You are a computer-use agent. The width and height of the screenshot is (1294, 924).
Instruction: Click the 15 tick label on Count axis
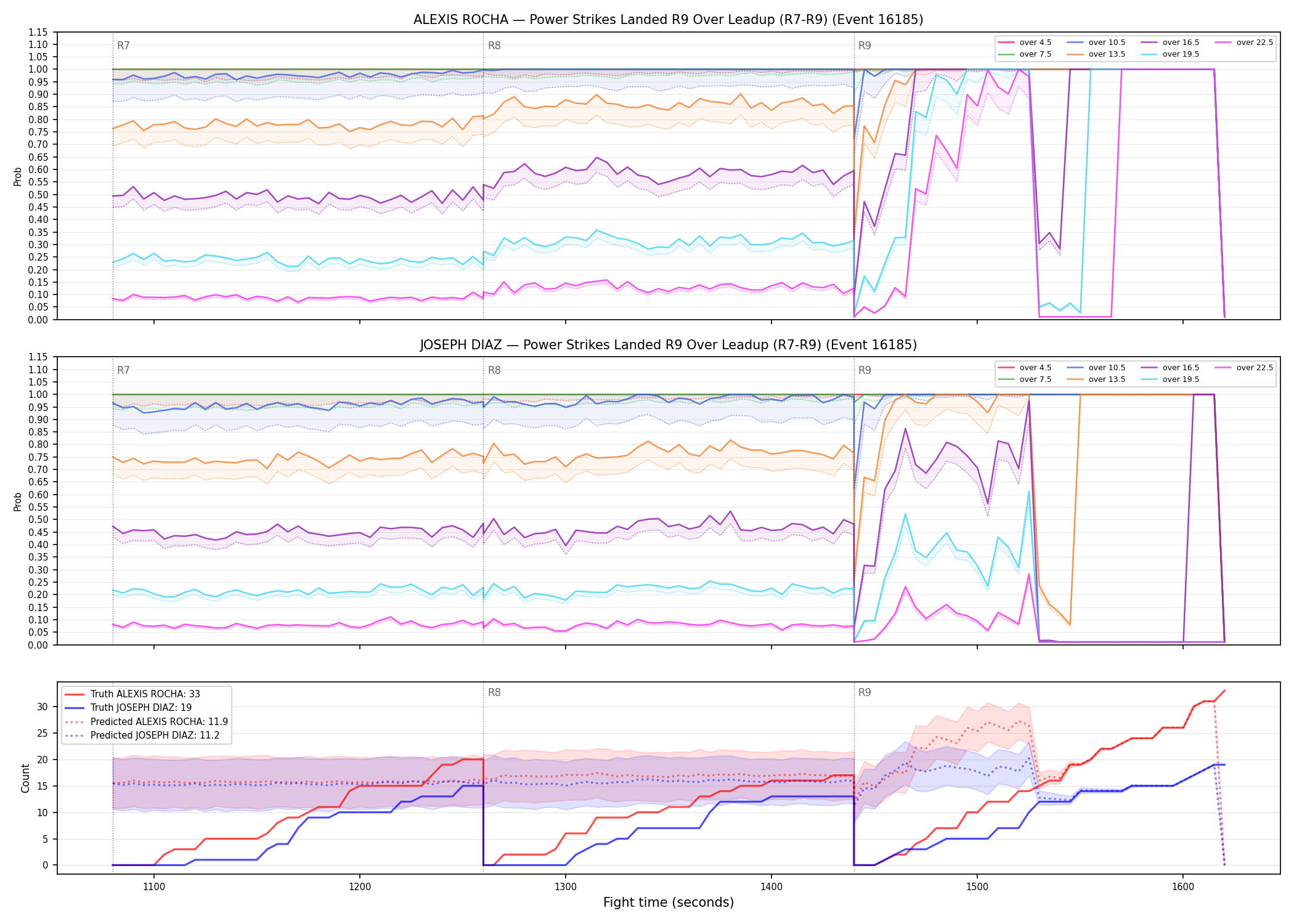click(x=43, y=786)
